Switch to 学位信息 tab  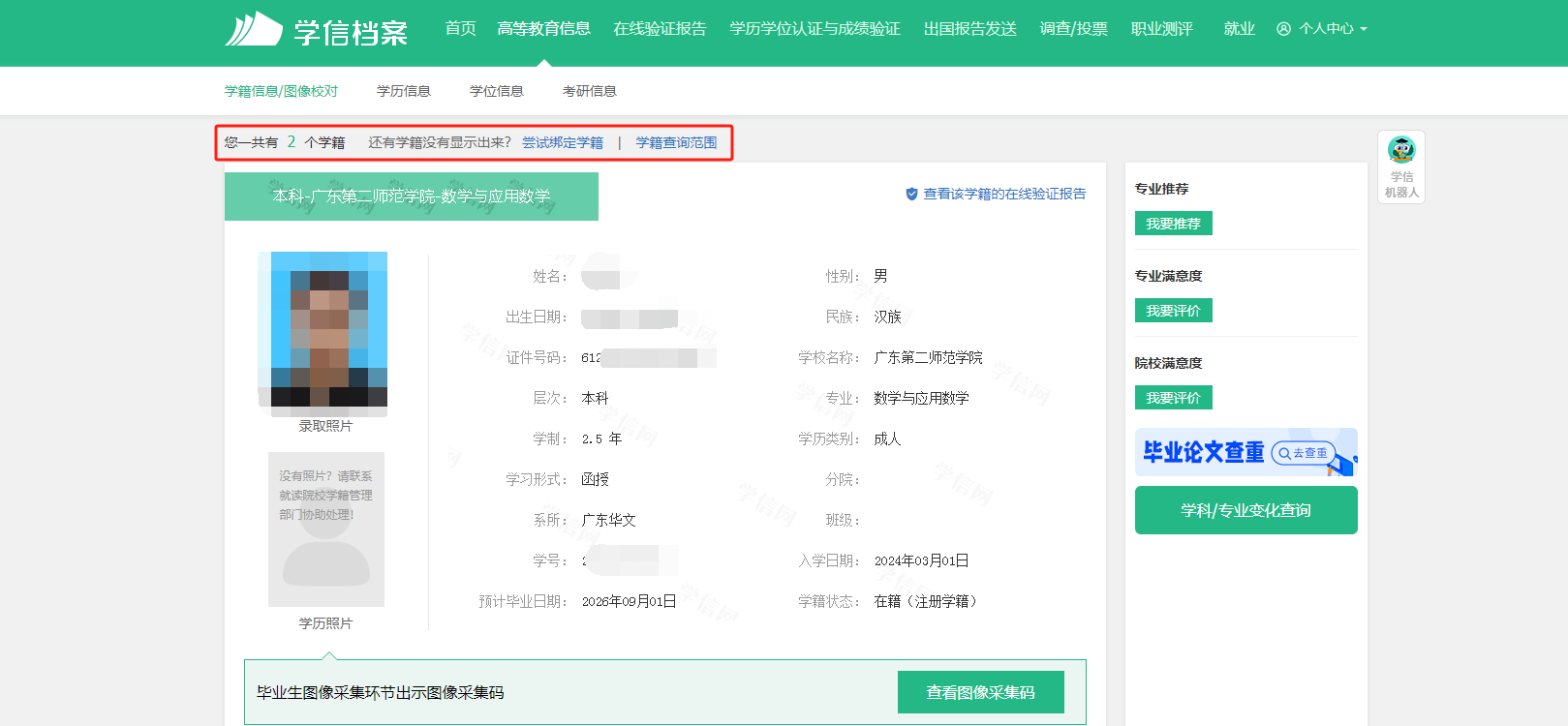[497, 91]
